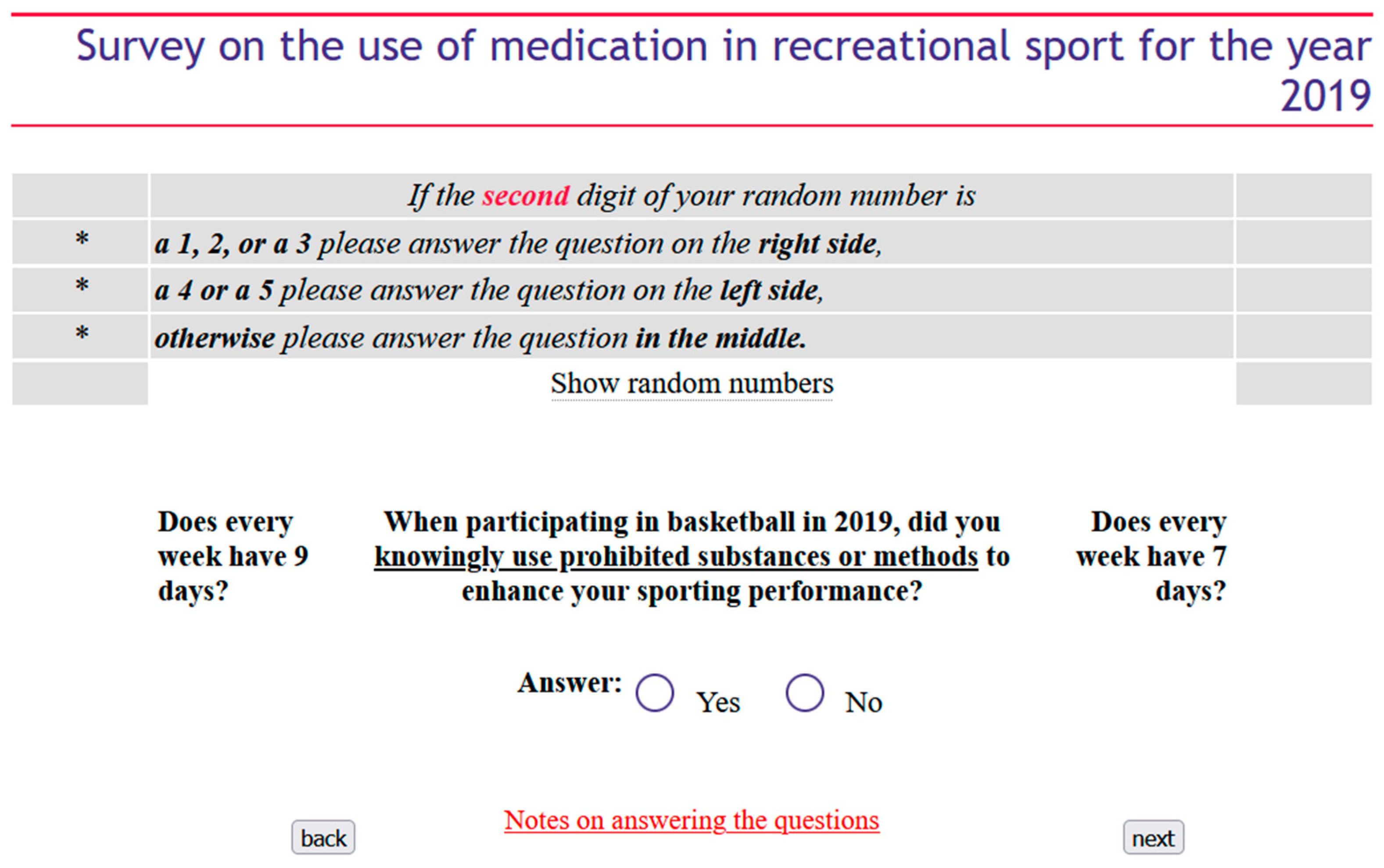This screenshot has height=868, width=1384.
Task: Click the 'week have 9 days' question
Action: pos(233,556)
